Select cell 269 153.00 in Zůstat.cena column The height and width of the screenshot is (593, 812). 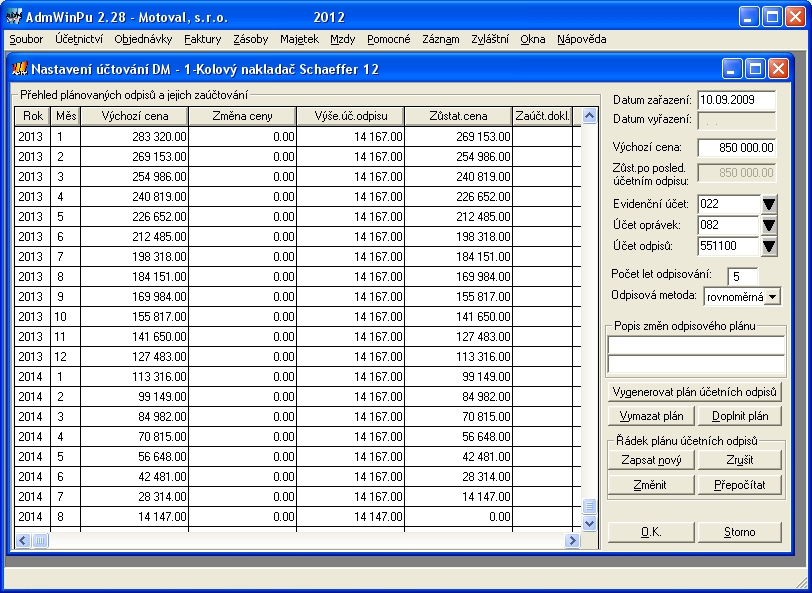[x=458, y=137]
